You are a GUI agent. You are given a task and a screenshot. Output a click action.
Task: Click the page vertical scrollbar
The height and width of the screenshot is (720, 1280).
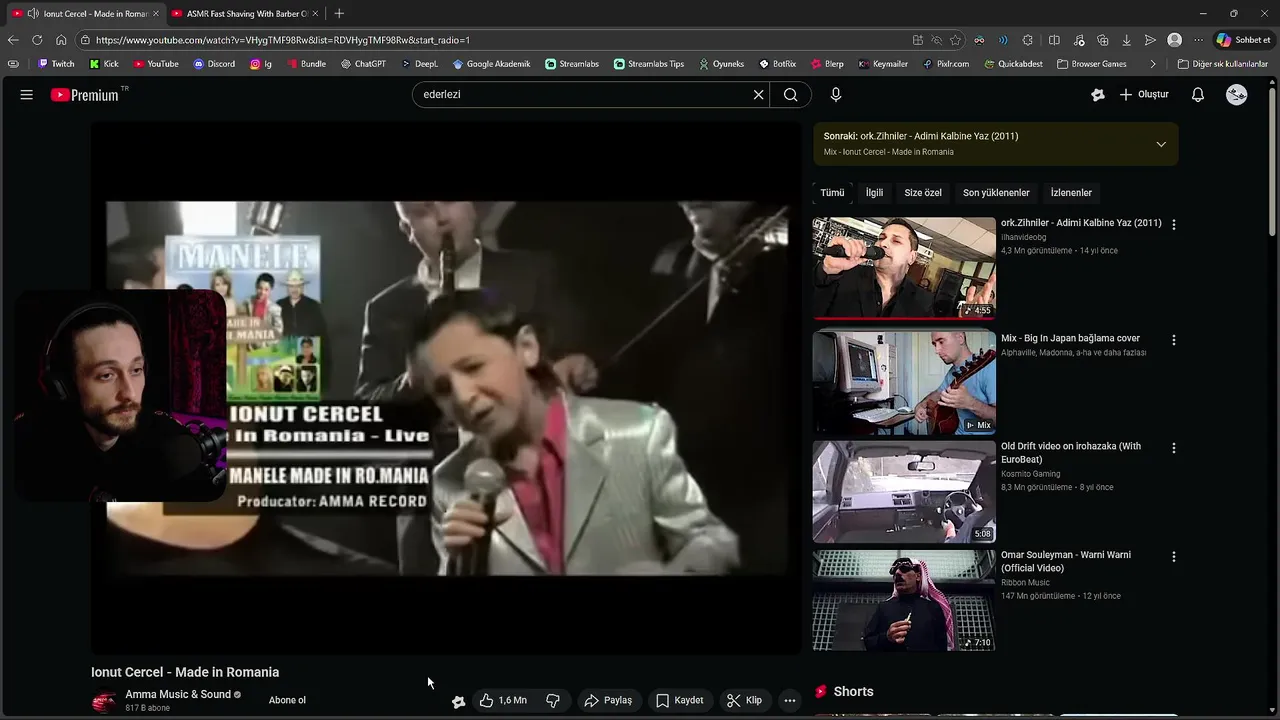pyautogui.click(x=1273, y=160)
